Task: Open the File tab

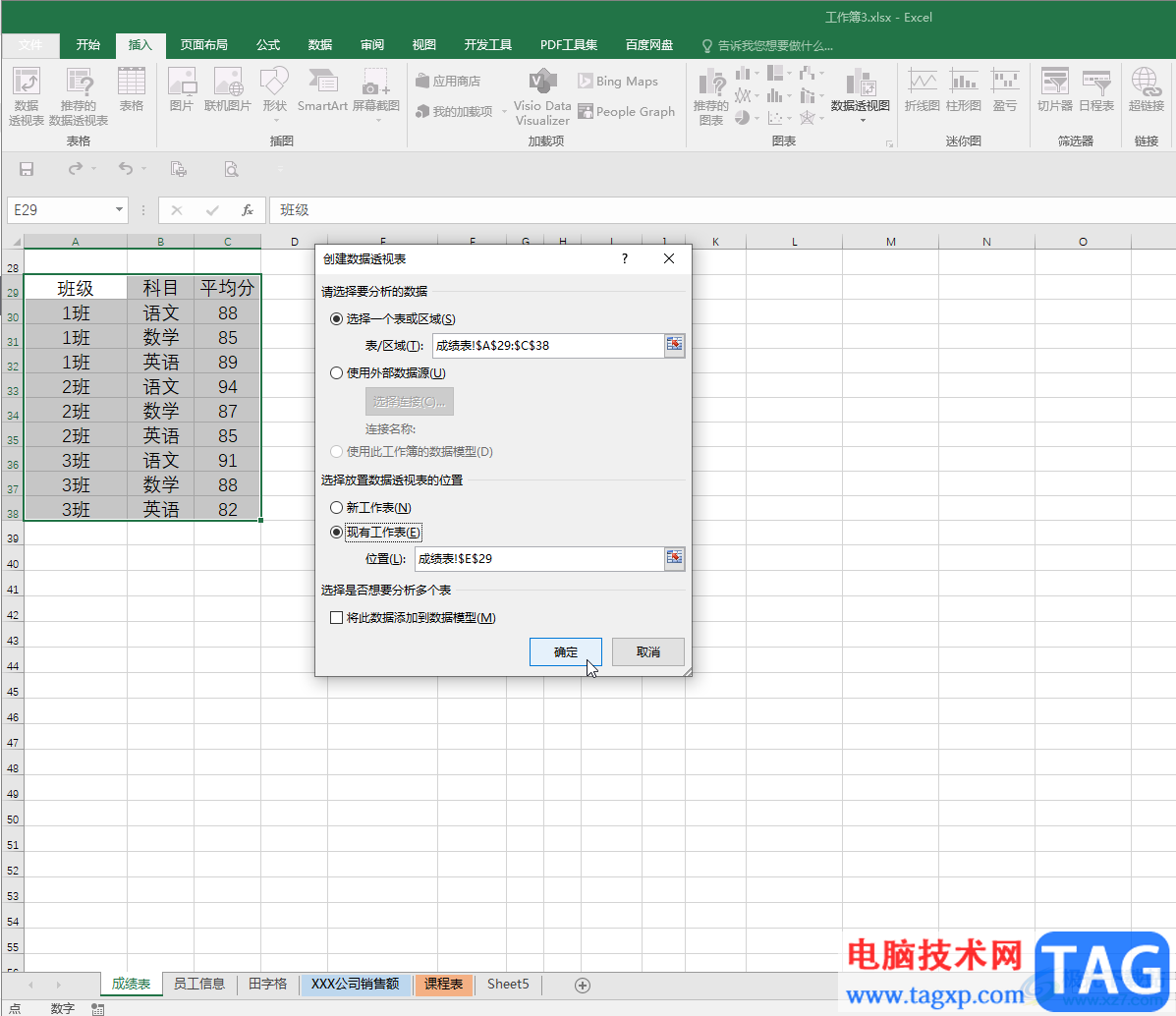Action: (x=30, y=45)
